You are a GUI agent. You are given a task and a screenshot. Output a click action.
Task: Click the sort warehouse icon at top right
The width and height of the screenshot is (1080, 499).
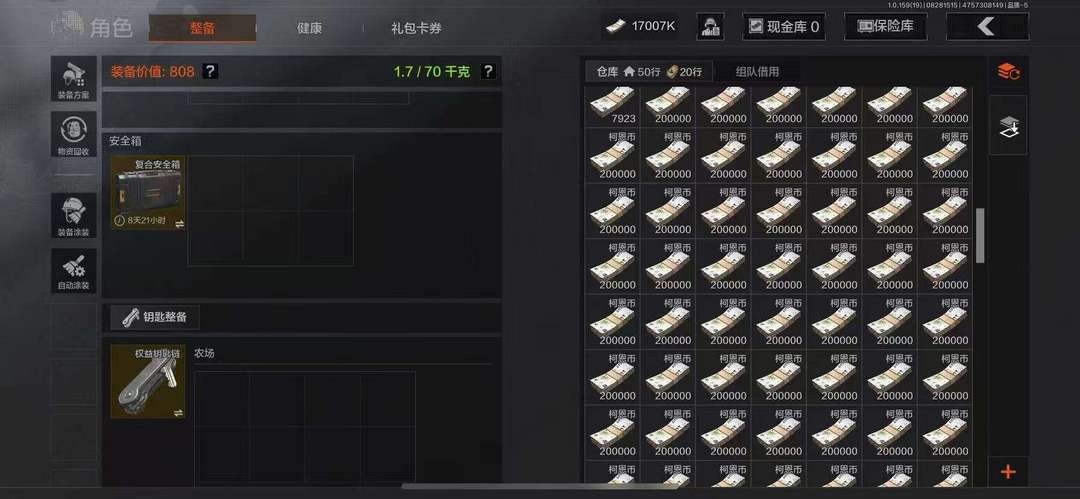(1008, 71)
